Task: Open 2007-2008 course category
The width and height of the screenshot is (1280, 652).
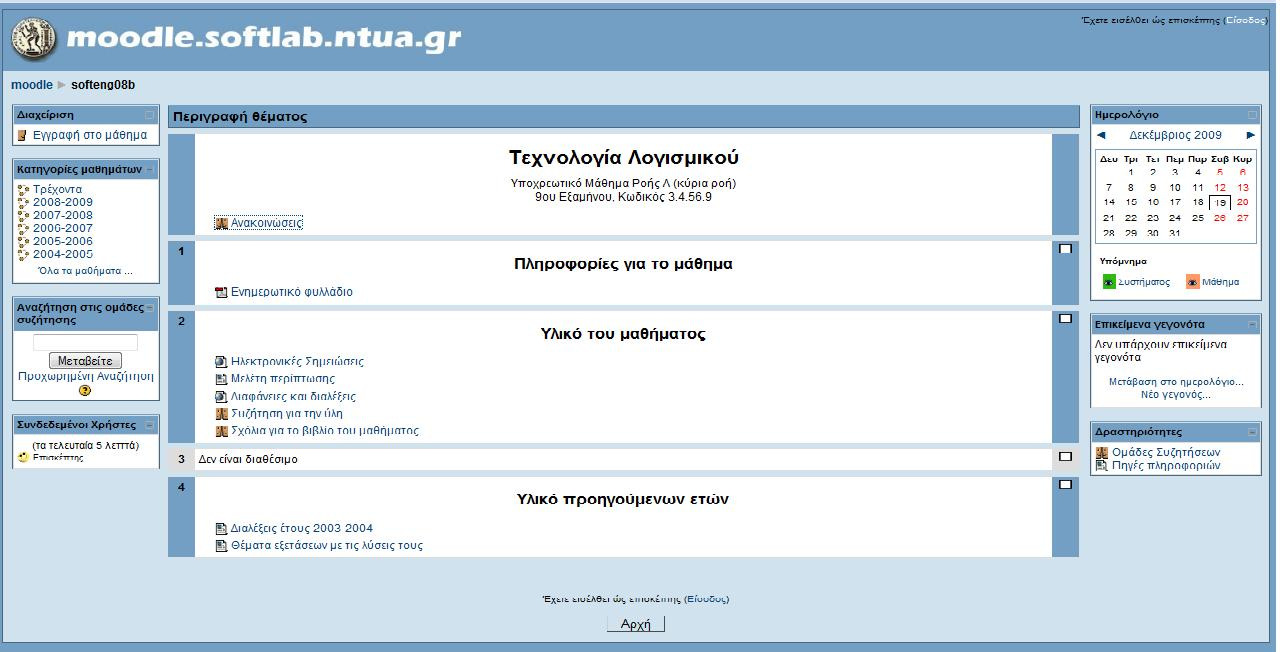Action: click(62, 215)
